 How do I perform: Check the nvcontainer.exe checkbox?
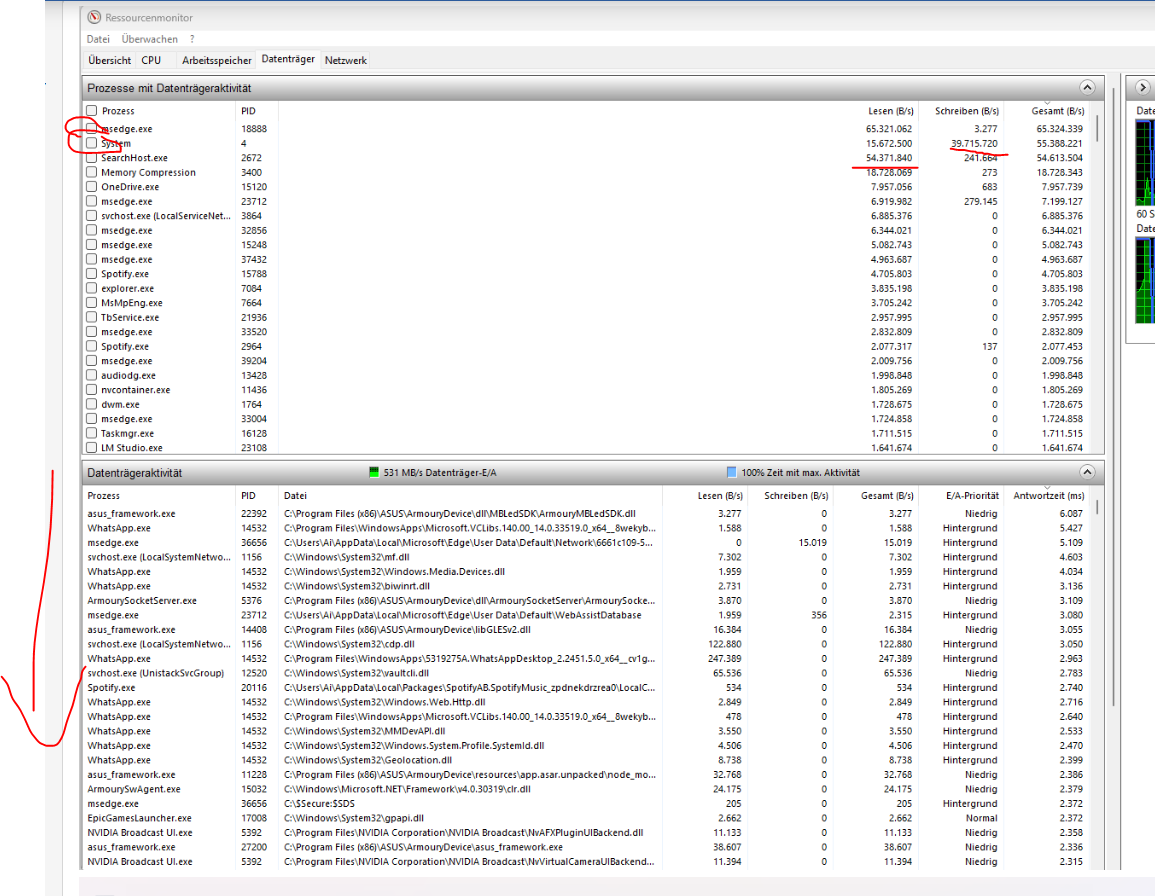point(91,389)
